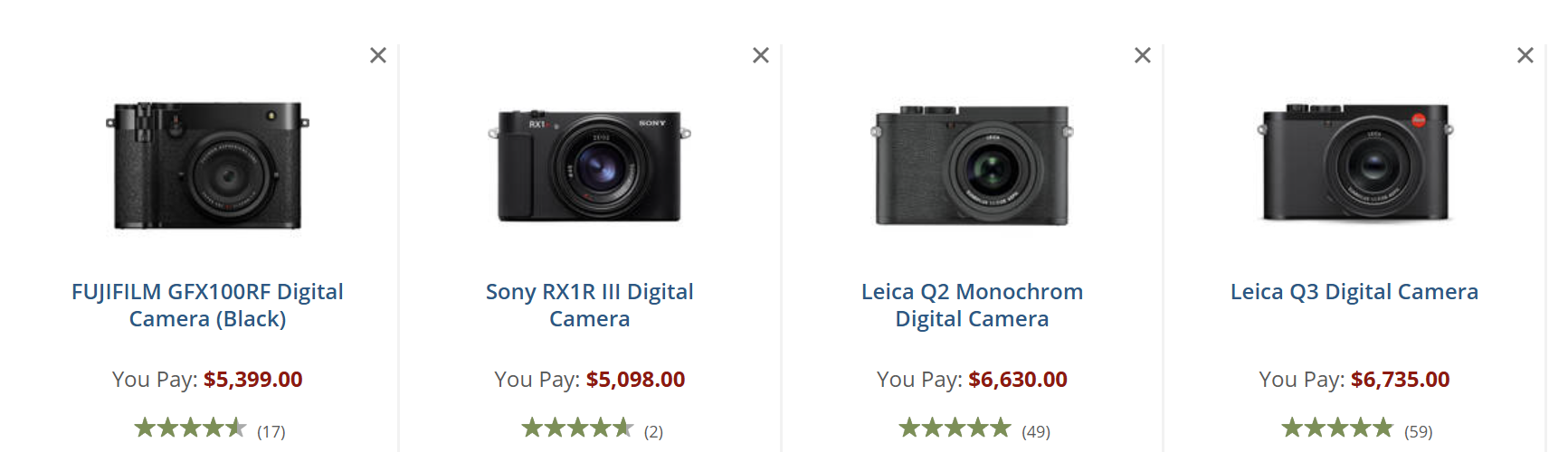Click the Leica Q2 Monochrom camera image
Image resolution: width=1568 pixels, height=452 pixels.
(972, 165)
